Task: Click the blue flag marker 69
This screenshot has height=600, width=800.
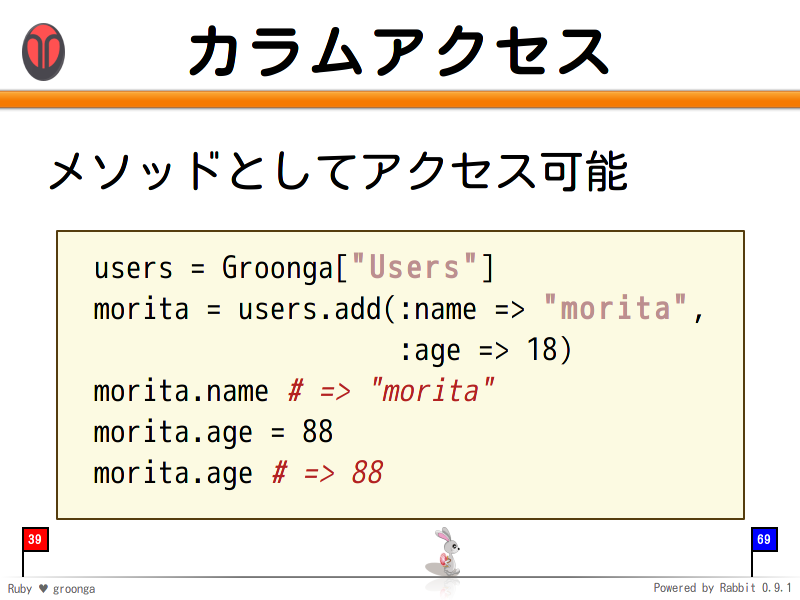Action: point(764,540)
